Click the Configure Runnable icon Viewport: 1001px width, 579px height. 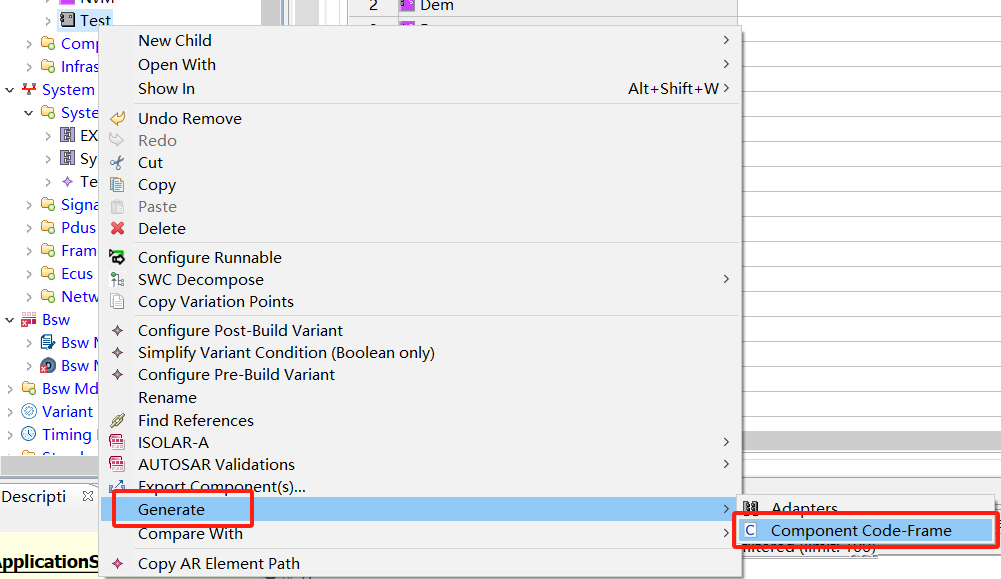click(x=117, y=258)
